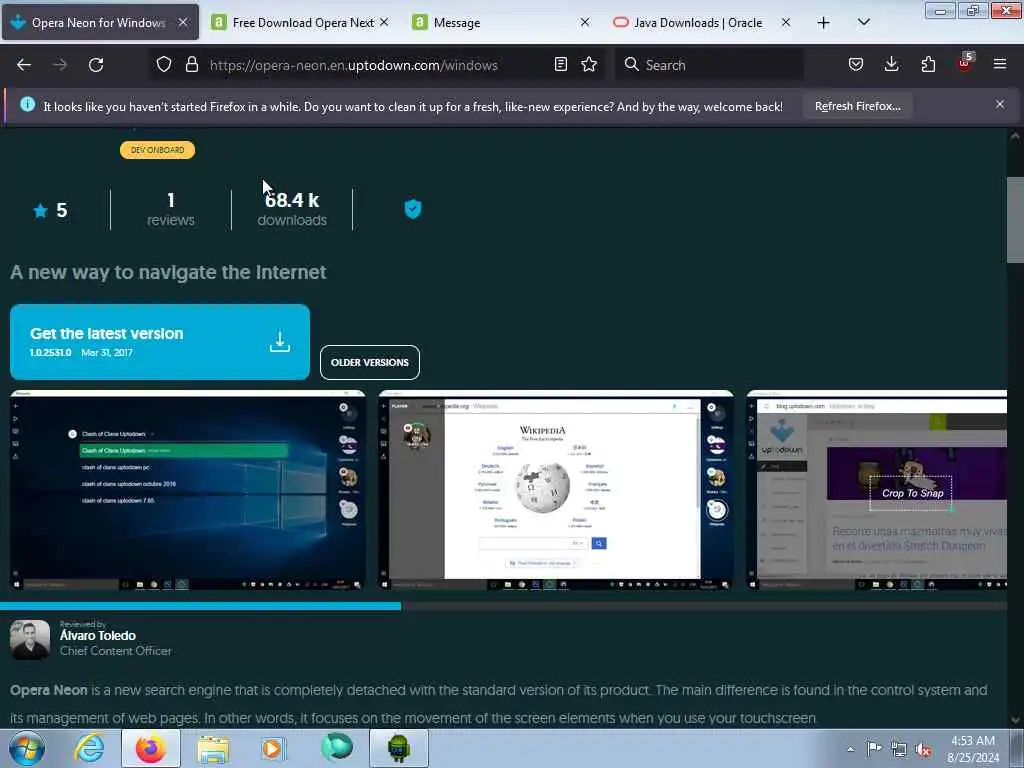The image size is (1024, 768).
Task: Toggle reader view icon in address bar
Action: [560, 65]
